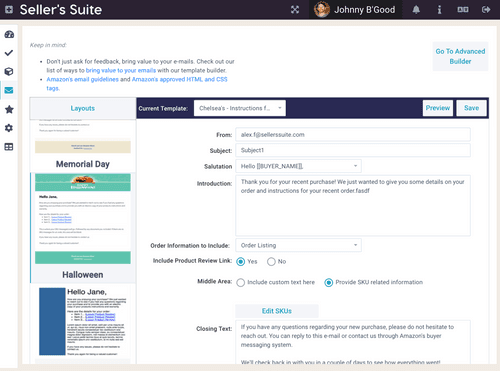Image resolution: width=500 pixels, height=371 pixels.
Task: Open notifications bell icon
Action: pyautogui.click(x=416, y=10)
